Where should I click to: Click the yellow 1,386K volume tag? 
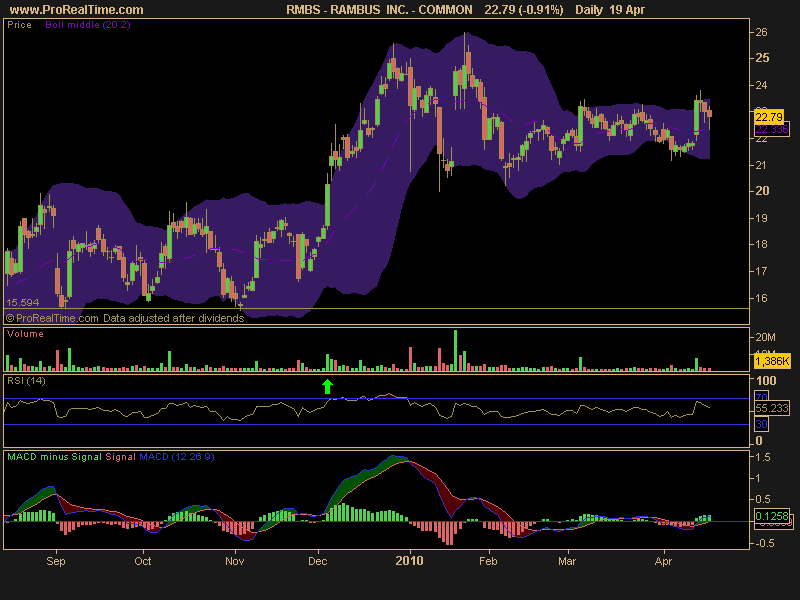pyautogui.click(x=772, y=361)
